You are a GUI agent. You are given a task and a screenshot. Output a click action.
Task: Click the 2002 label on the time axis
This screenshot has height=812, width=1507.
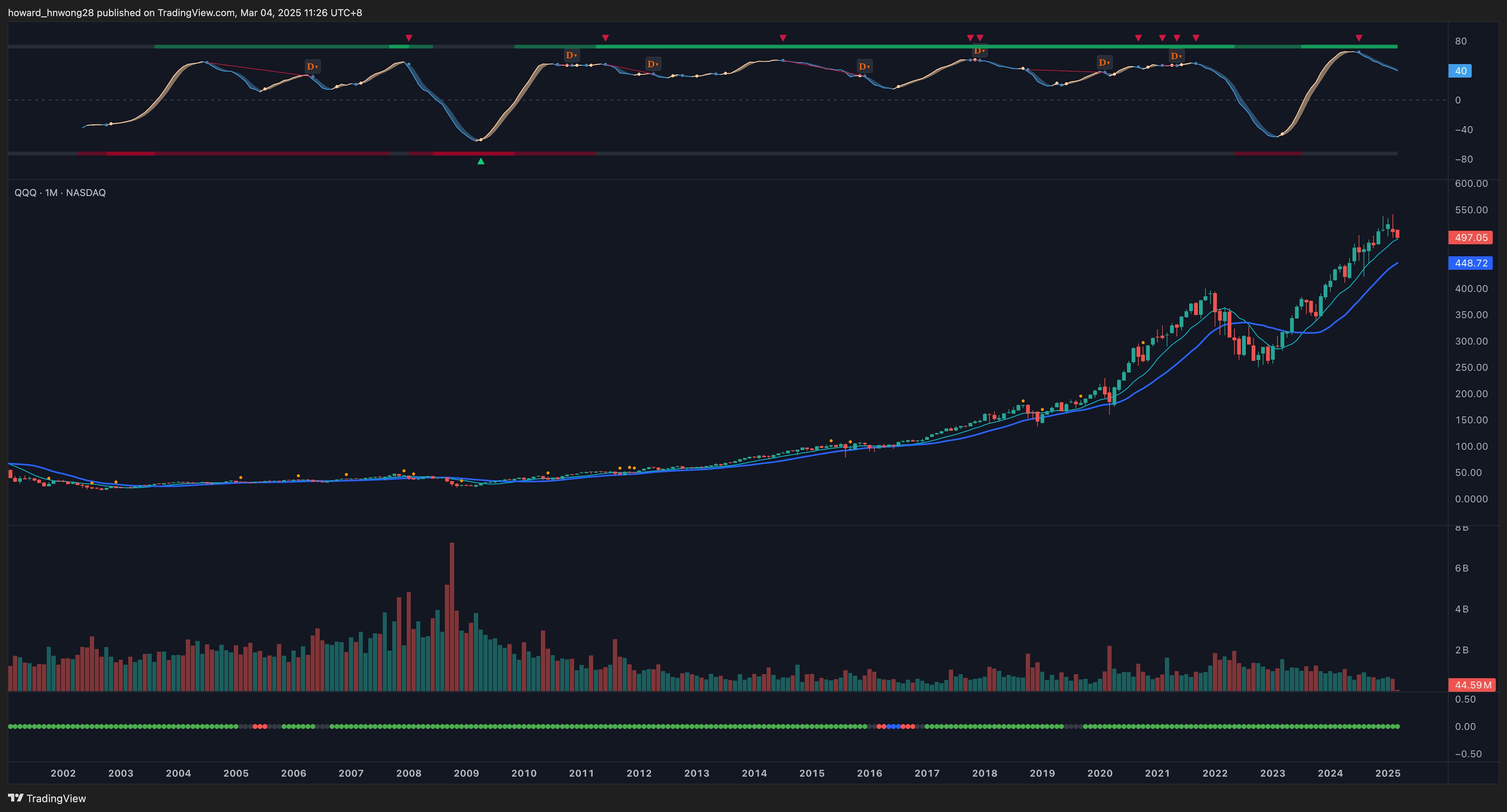click(x=63, y=773)
